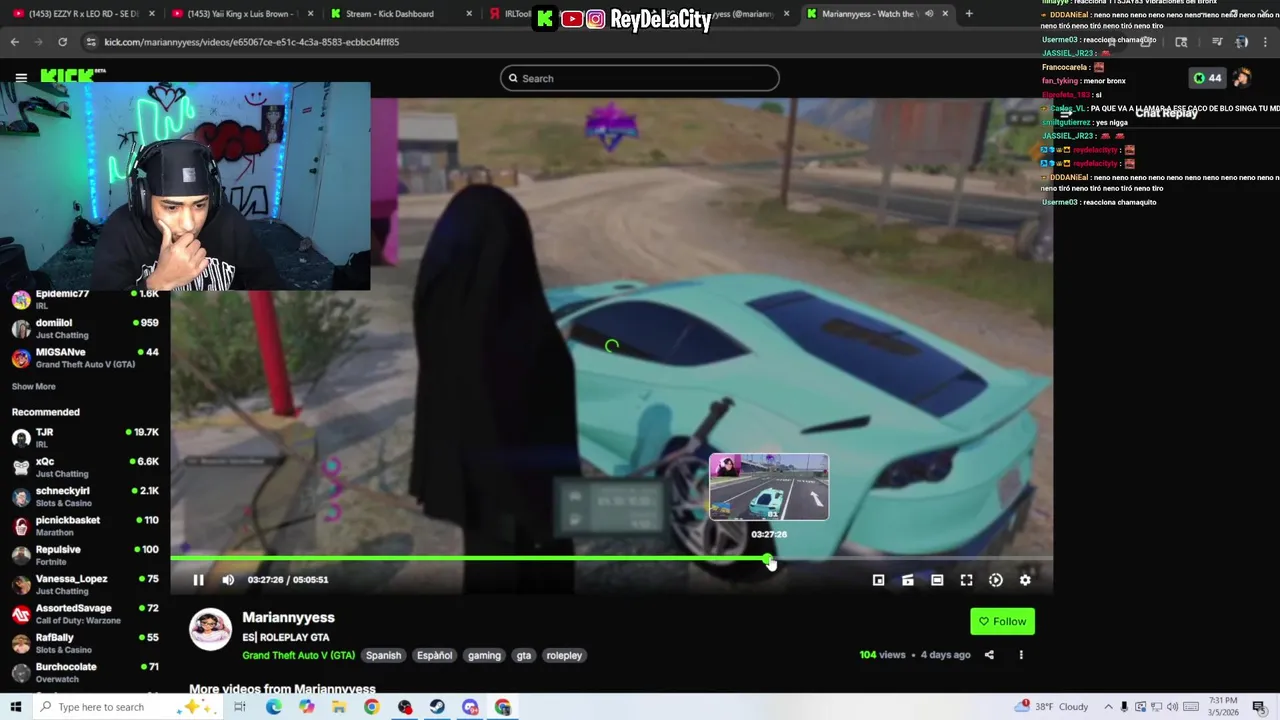
Task: Open Epidemic77 followed channel
Action: coord(85,299)
